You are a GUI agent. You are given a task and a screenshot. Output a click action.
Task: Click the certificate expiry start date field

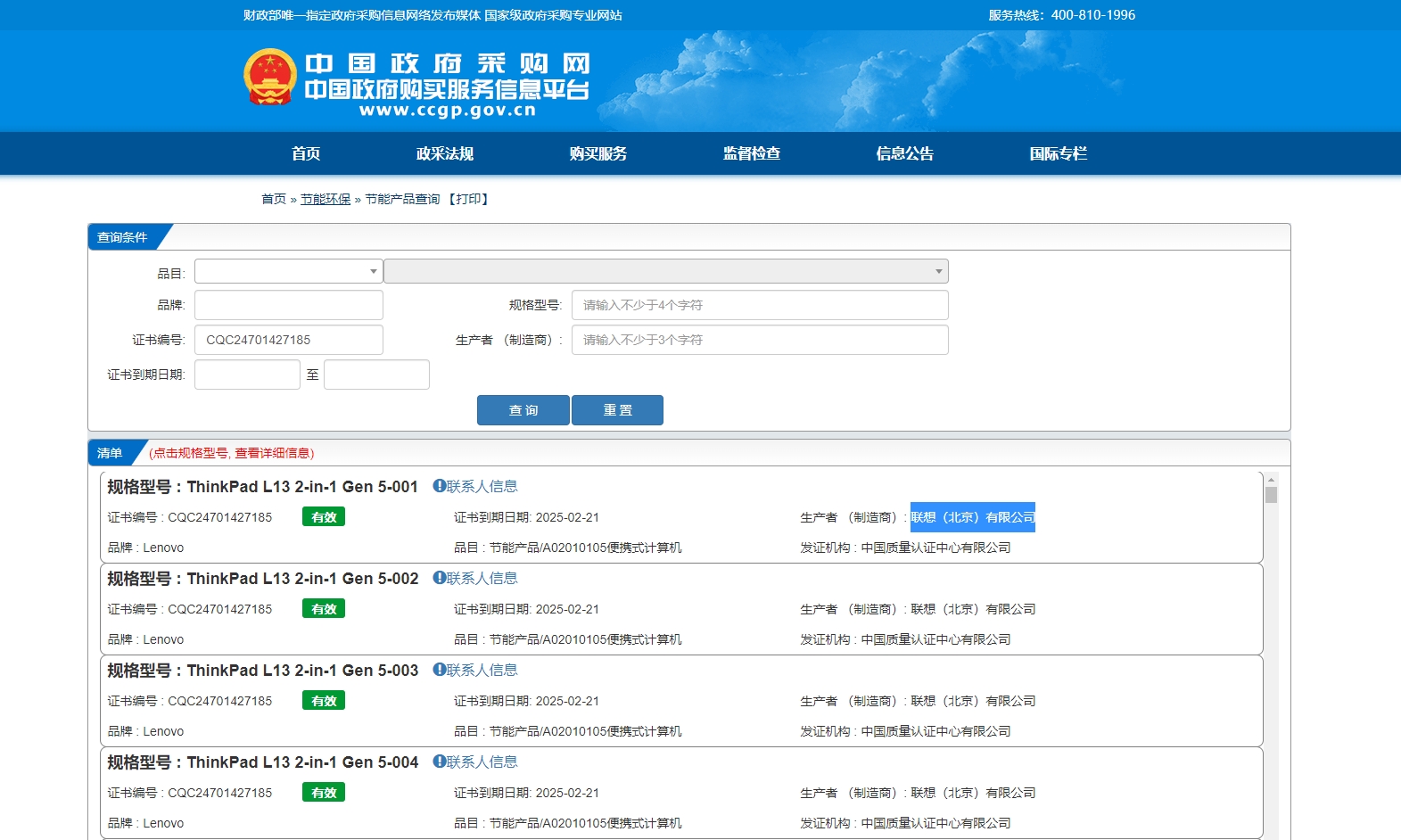pyautogui.click(x=247, y=375)
